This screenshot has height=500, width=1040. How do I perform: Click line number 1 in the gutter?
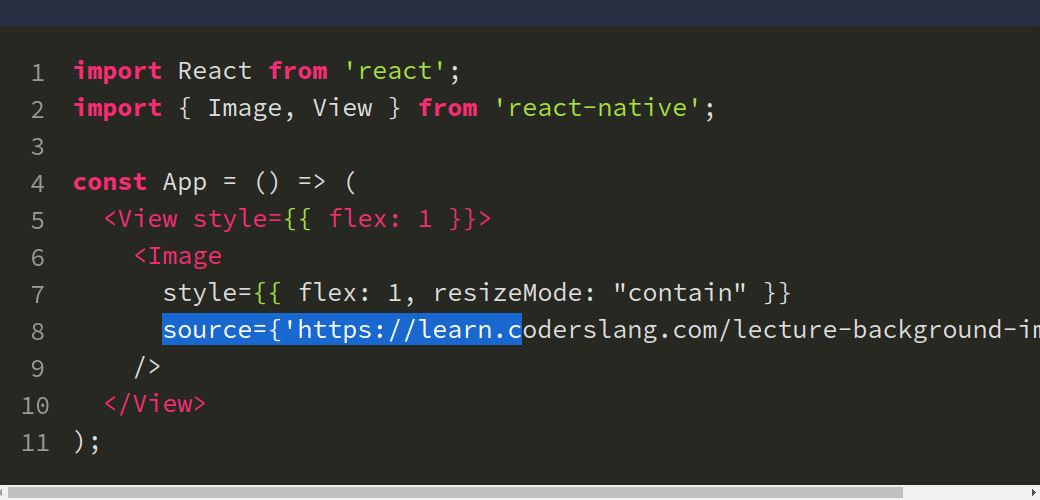click(x=37, y=72)
